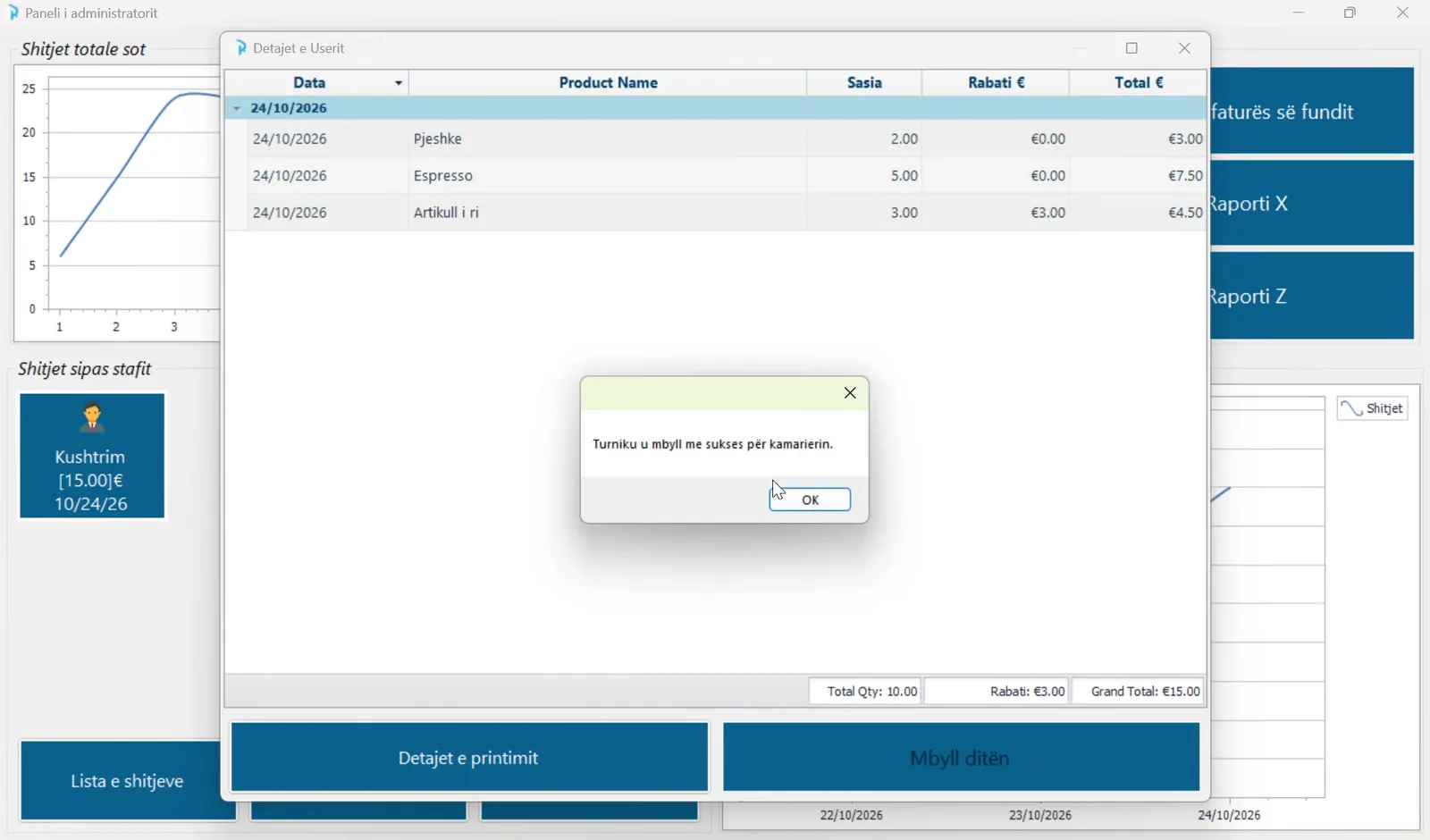
Task: Sort by the Sasia column header
Action: (864, 82)
